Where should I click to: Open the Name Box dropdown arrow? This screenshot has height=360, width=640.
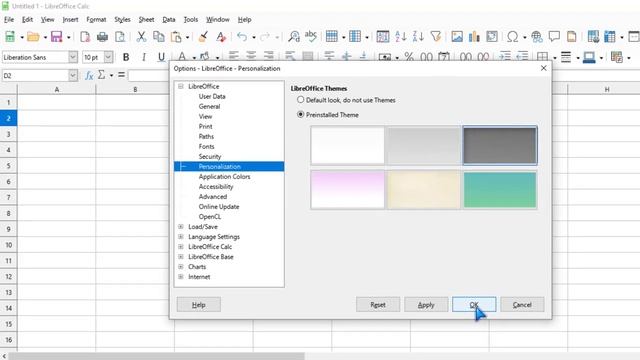(x=73, y=76)
